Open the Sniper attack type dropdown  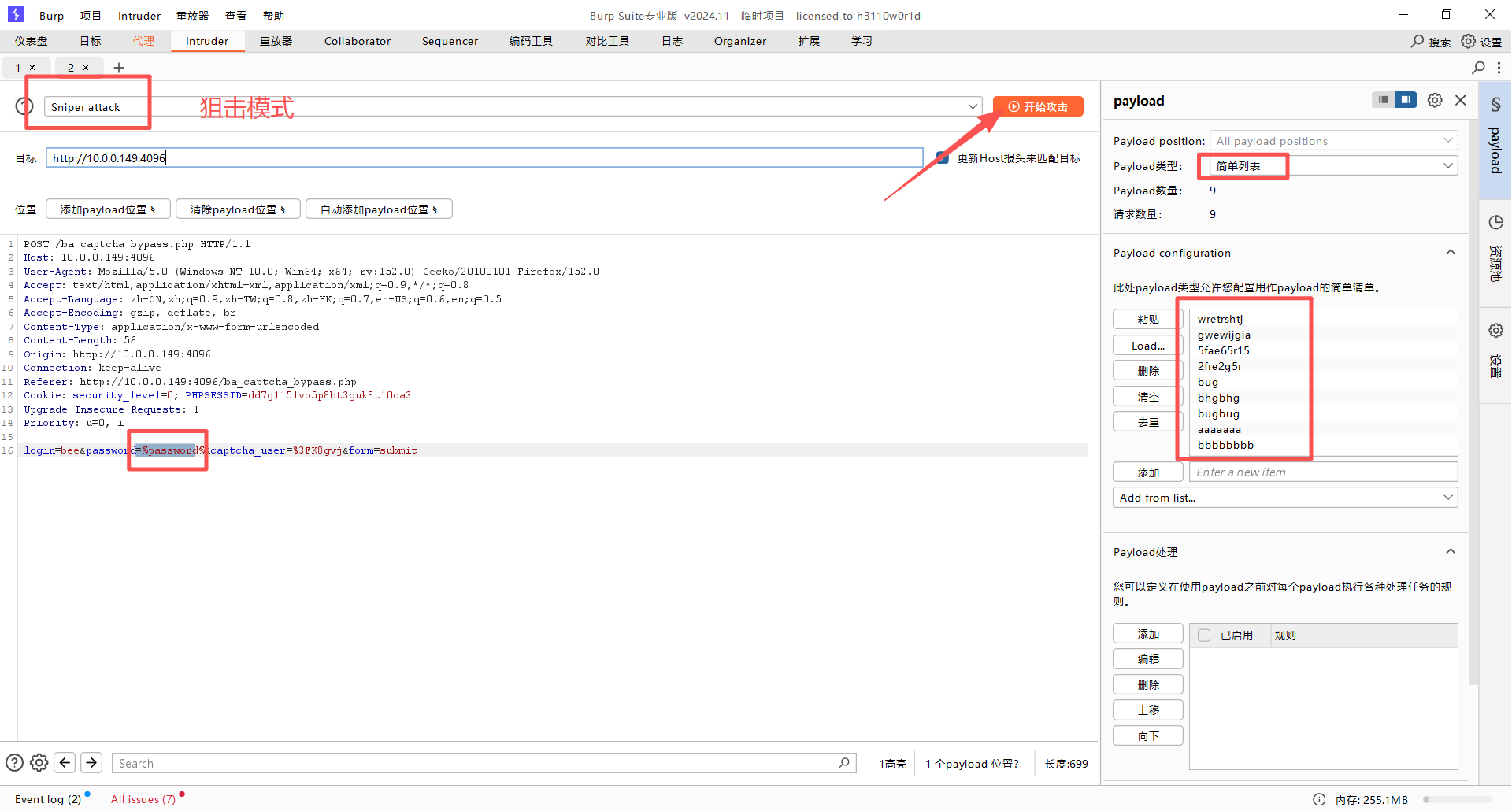(x=512, y=106)
